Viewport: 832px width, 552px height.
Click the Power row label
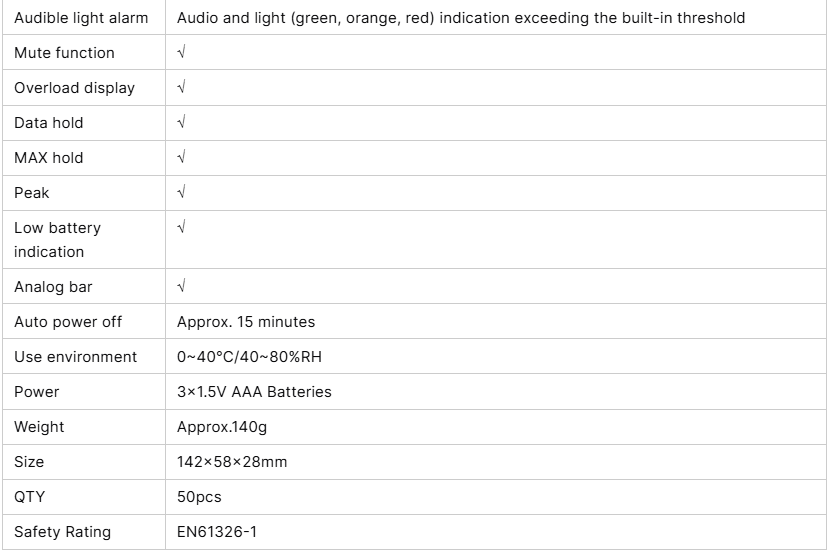[x=37, y=392]
